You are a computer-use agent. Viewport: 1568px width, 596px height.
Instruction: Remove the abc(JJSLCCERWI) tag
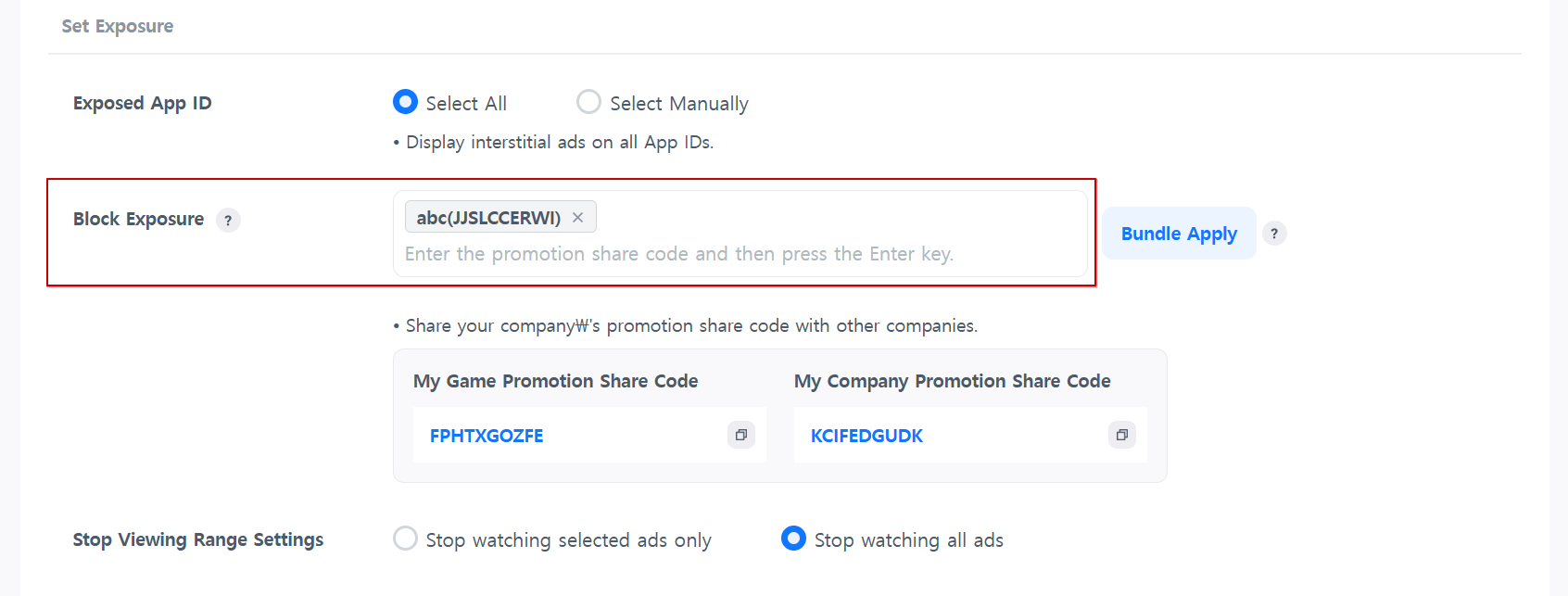pyautogui.click(x=577, y=218)
